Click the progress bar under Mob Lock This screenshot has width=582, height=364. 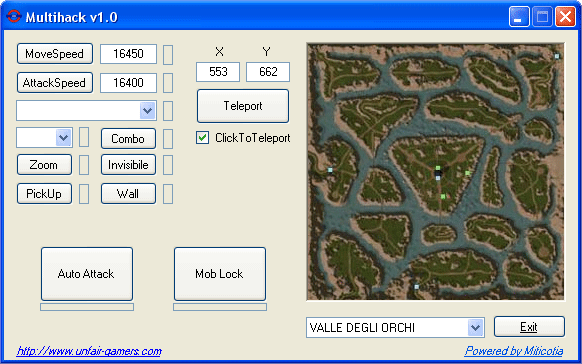220,307
